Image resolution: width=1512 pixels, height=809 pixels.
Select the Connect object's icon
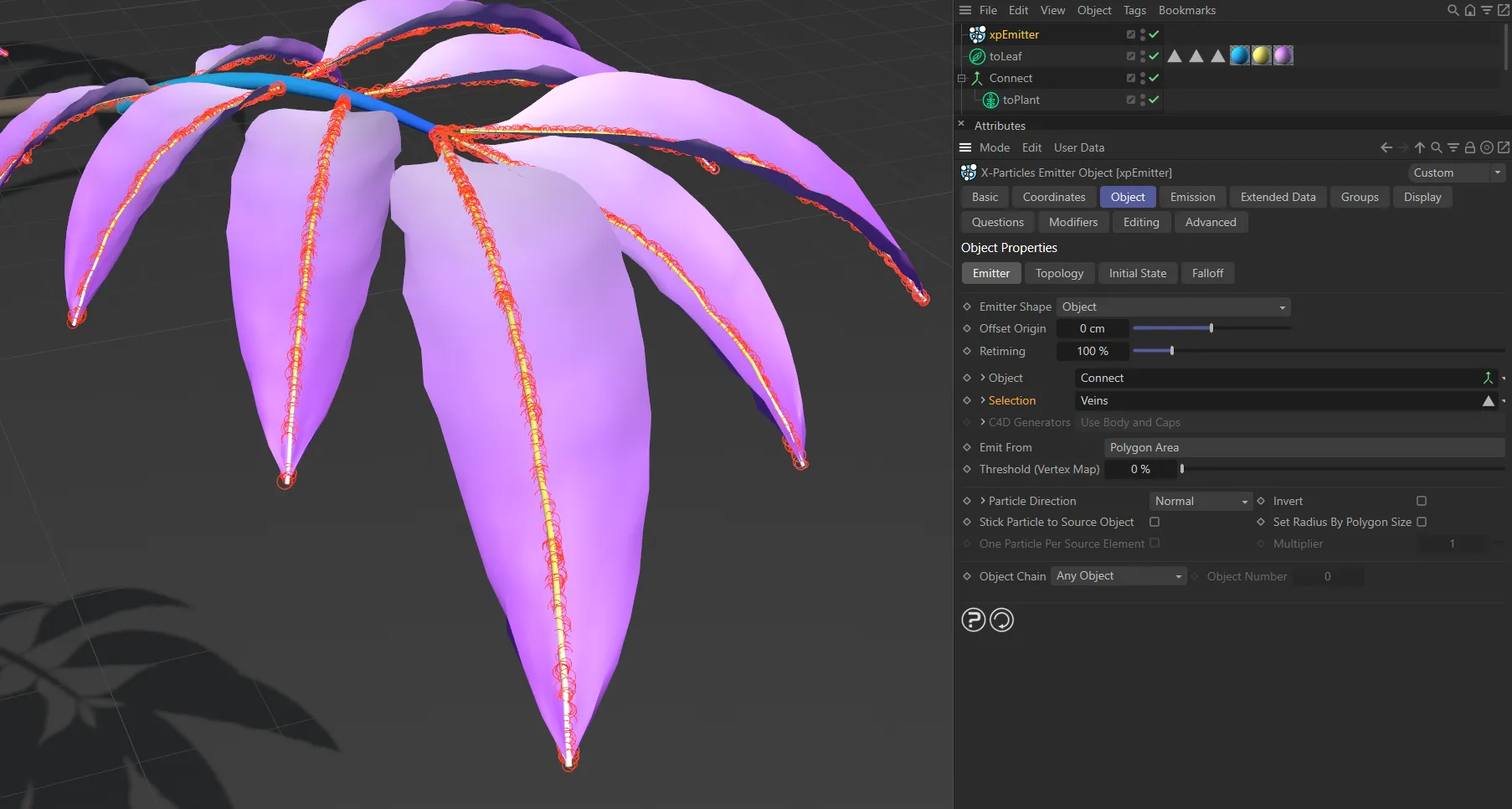point(976,78)
